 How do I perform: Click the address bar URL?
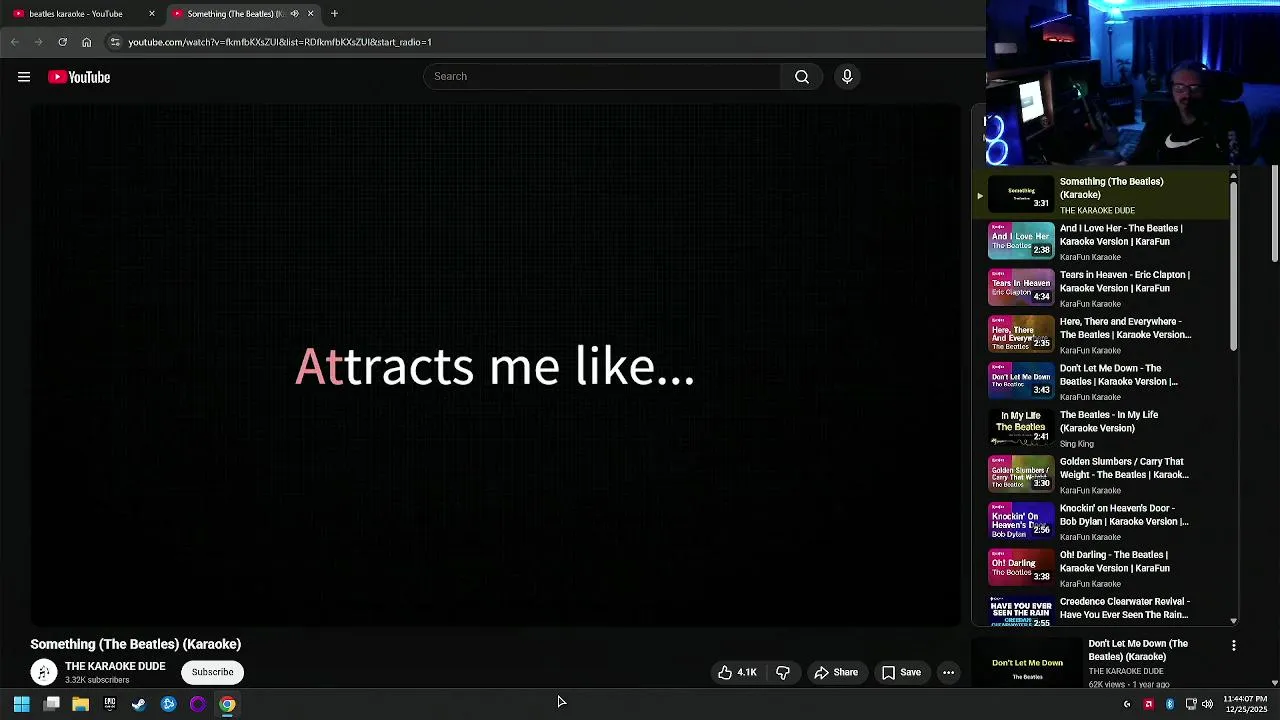280,42
